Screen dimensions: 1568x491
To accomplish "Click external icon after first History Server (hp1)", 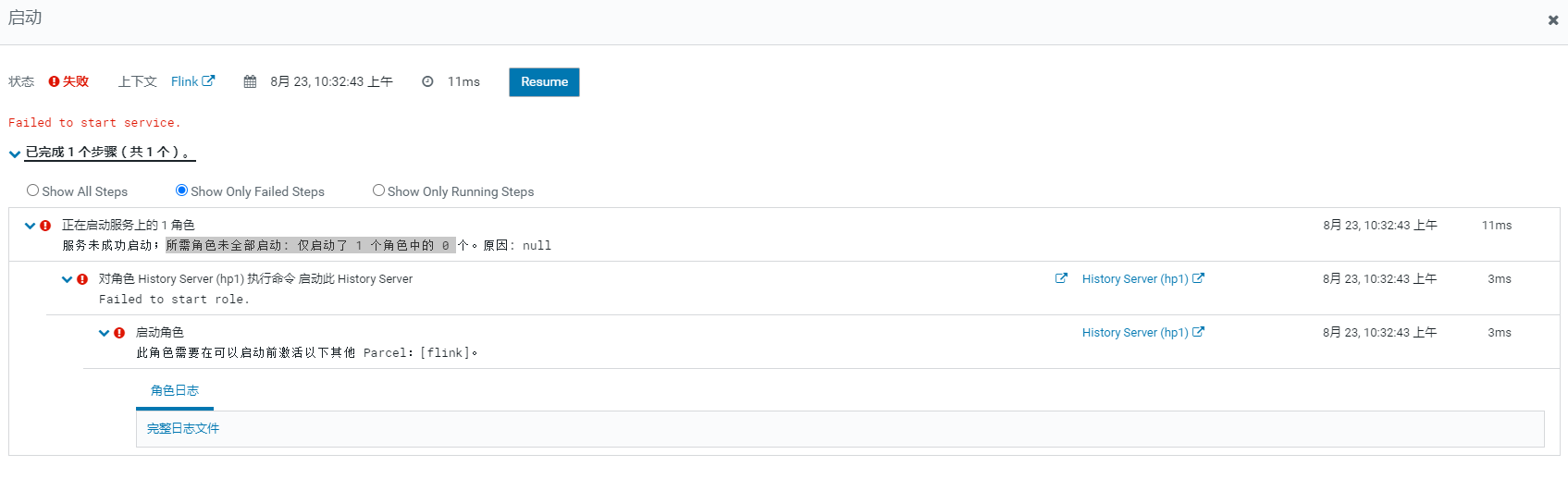I will [1199, 278].
